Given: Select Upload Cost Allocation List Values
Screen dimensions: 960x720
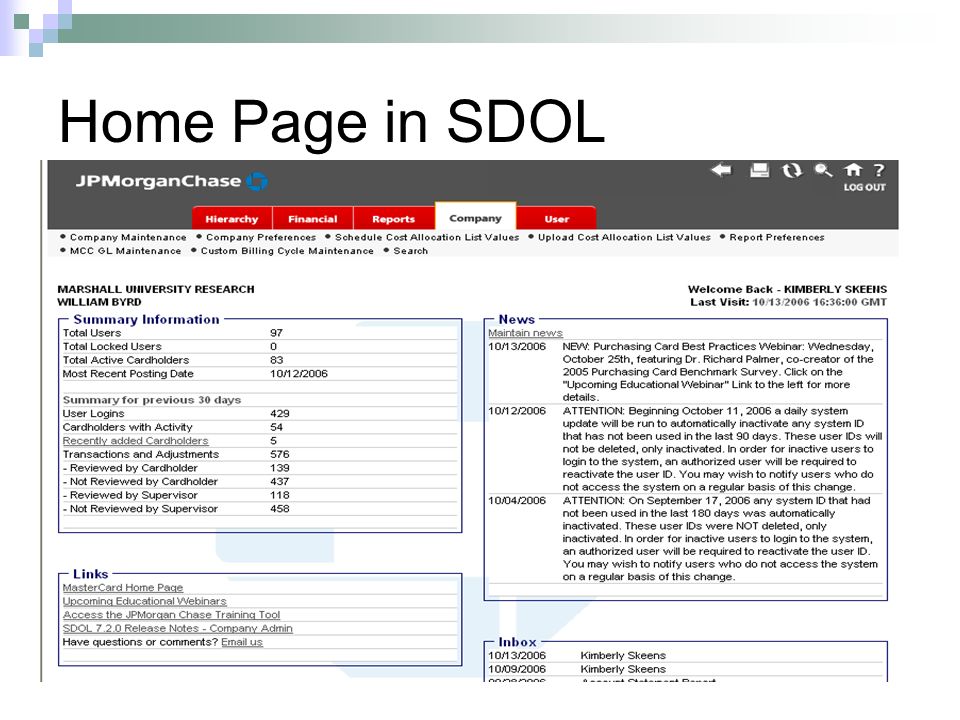Looking at the screenshot, I should pyautogui.click(x=624, y=237).
